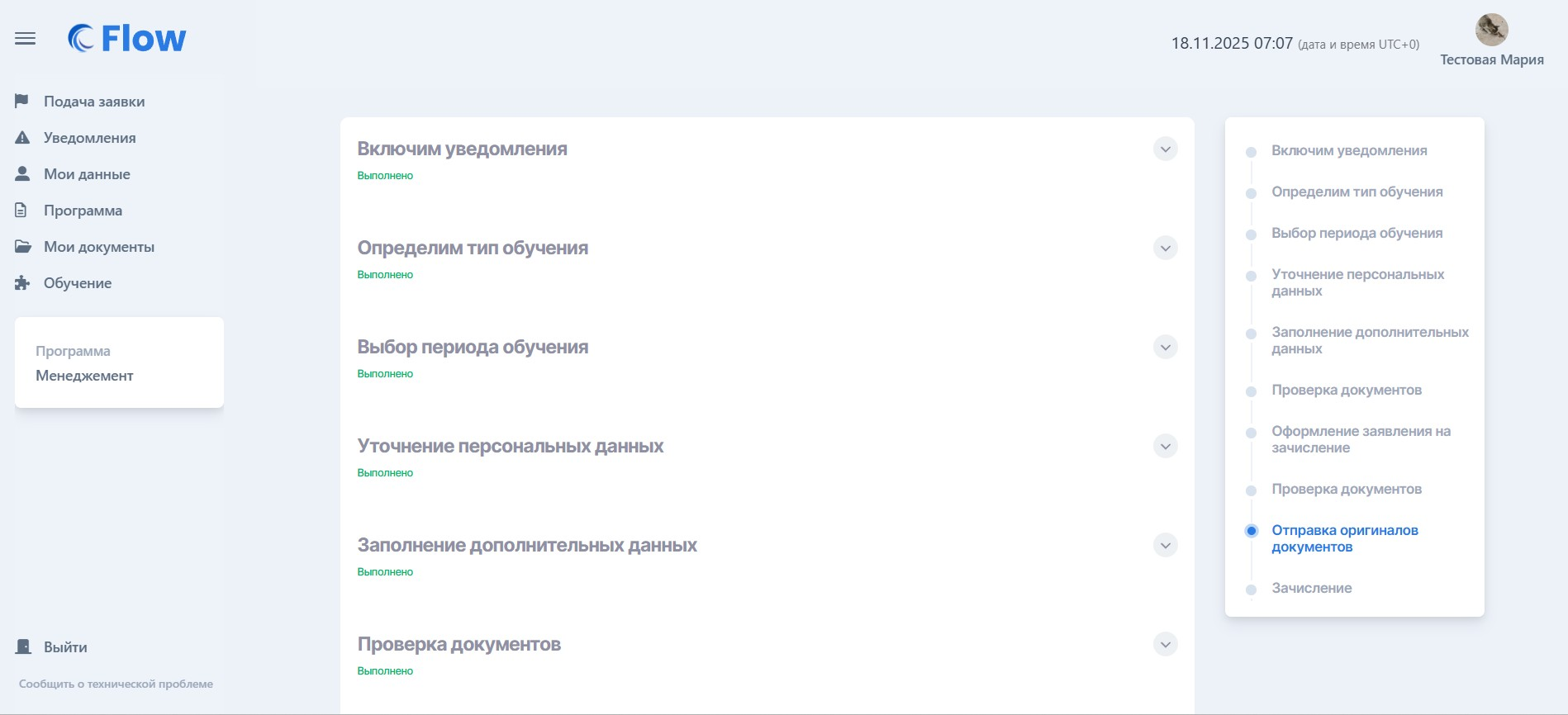This screenshot has width=1568, height=715.
Task: Click the step dot beside Выбор периода обучения
Action: pyautogui.click(x=1251, y=234)
